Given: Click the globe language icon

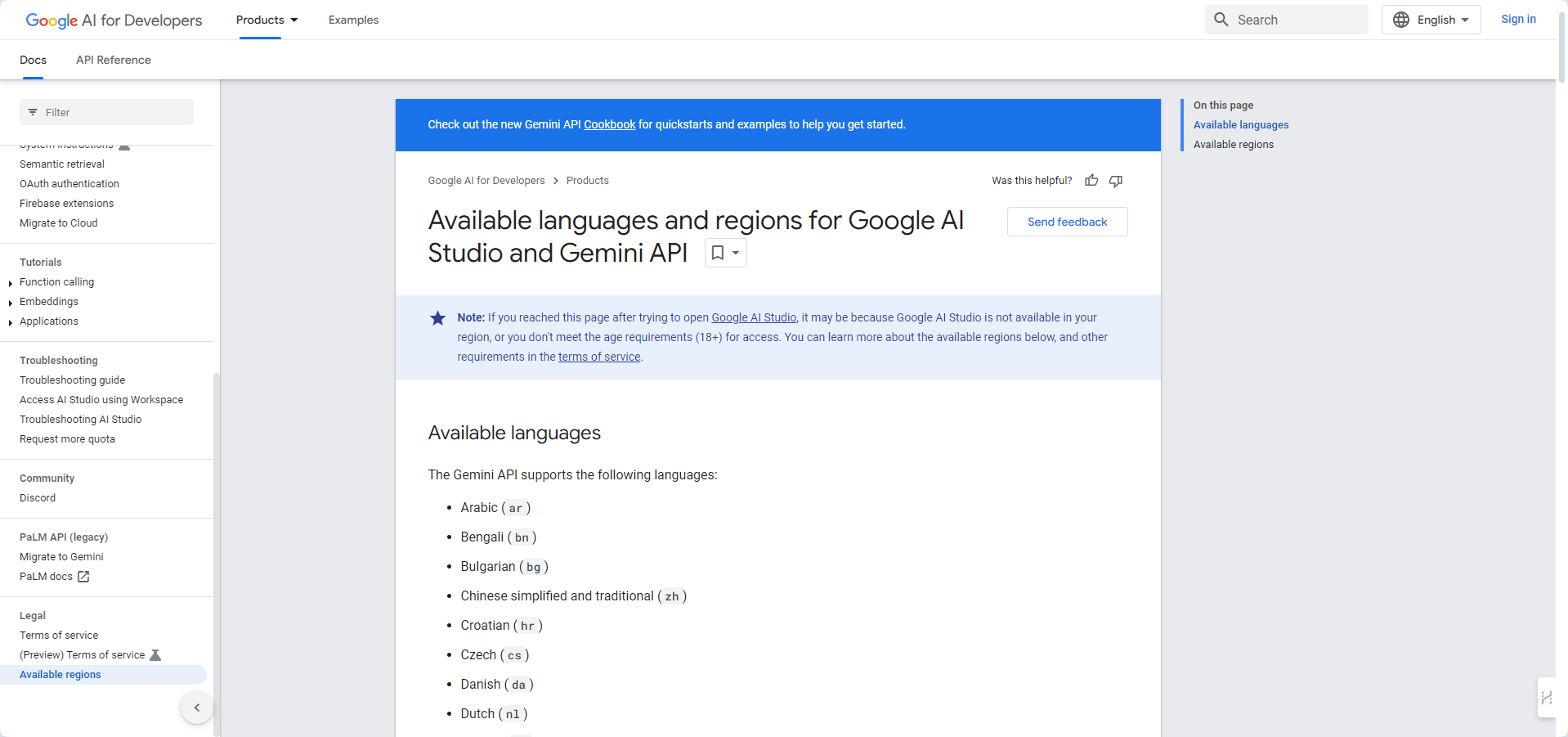Looking at the screenshot, I should [1401, 20].
